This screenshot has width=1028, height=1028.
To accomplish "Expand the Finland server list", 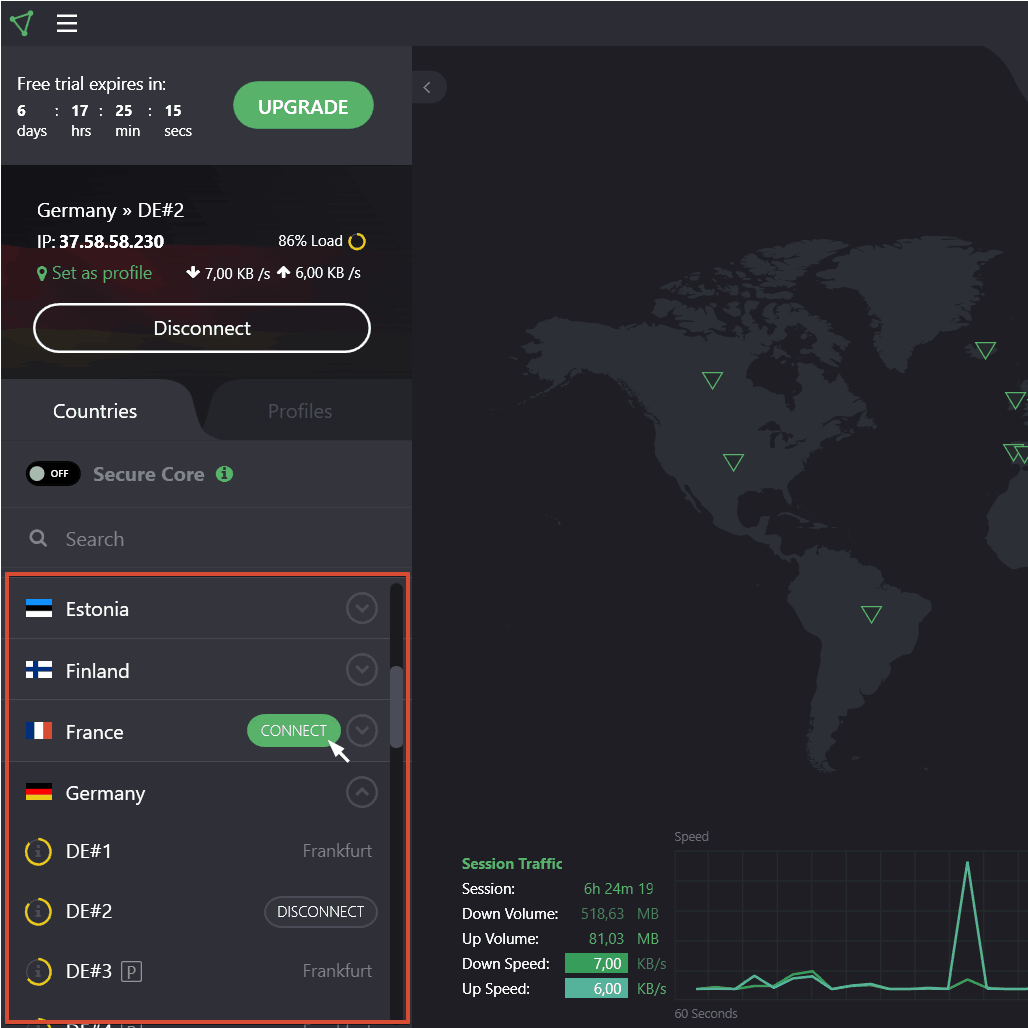I will point(362,669).
